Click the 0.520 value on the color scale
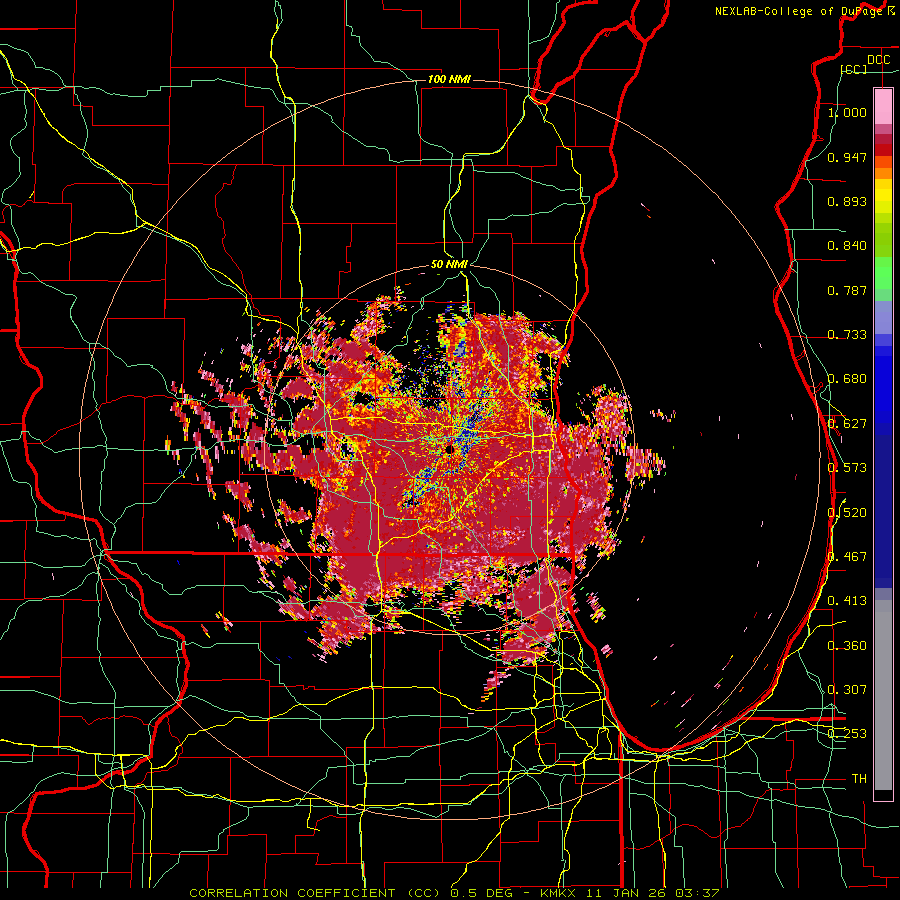Viewport: 900px width, 900px height. point(847,512)
